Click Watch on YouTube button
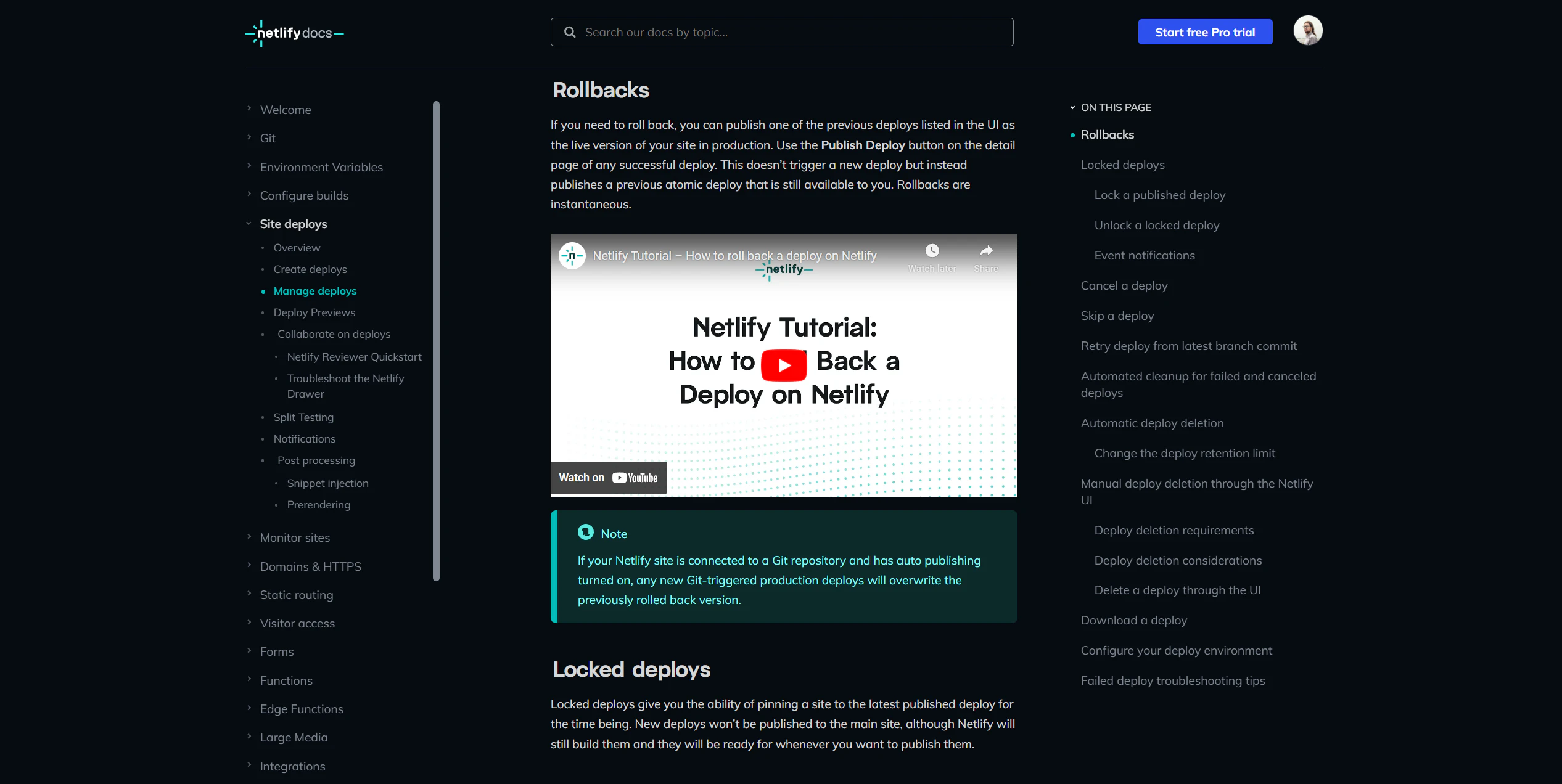Image resolution: width=1562 pixels, height=784 pixels. pos(609,478)
